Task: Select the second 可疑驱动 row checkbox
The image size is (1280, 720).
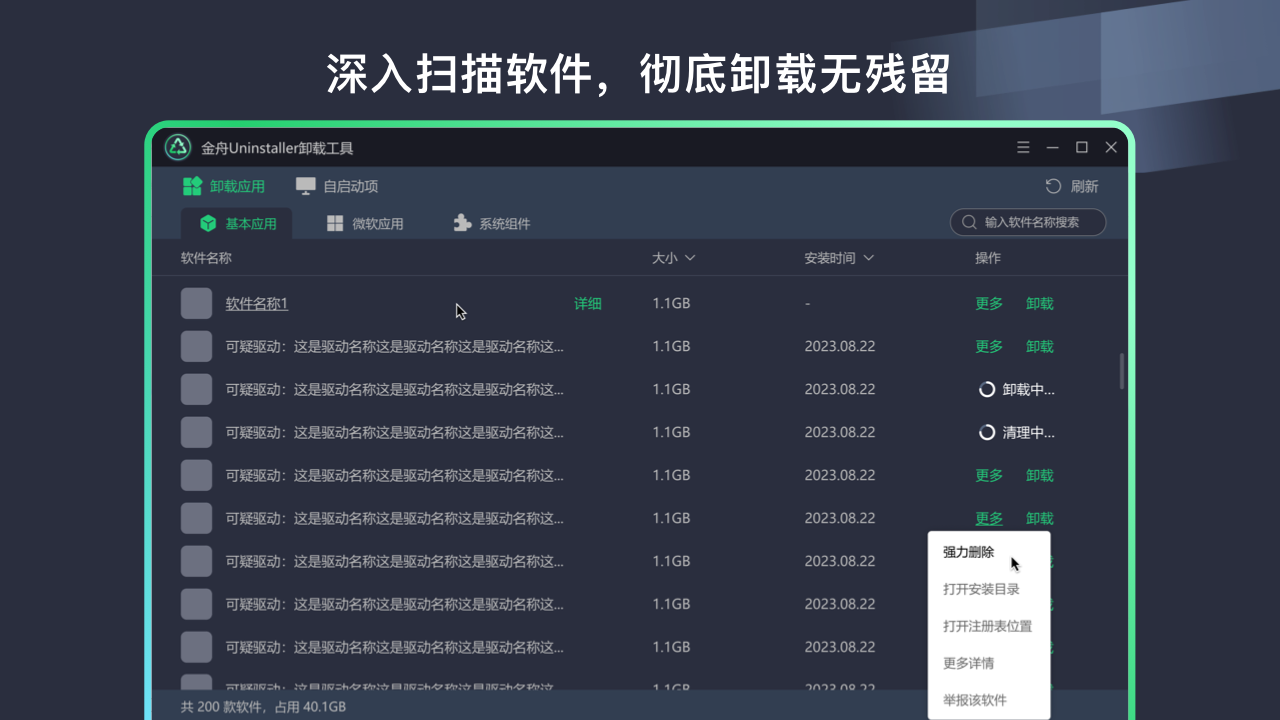Action: pos(196,389)
